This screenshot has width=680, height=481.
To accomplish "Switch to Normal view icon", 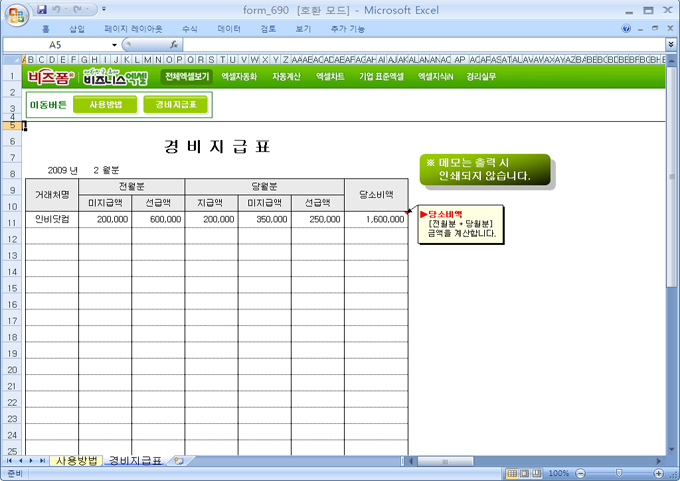I will click(x=512, y=473).
